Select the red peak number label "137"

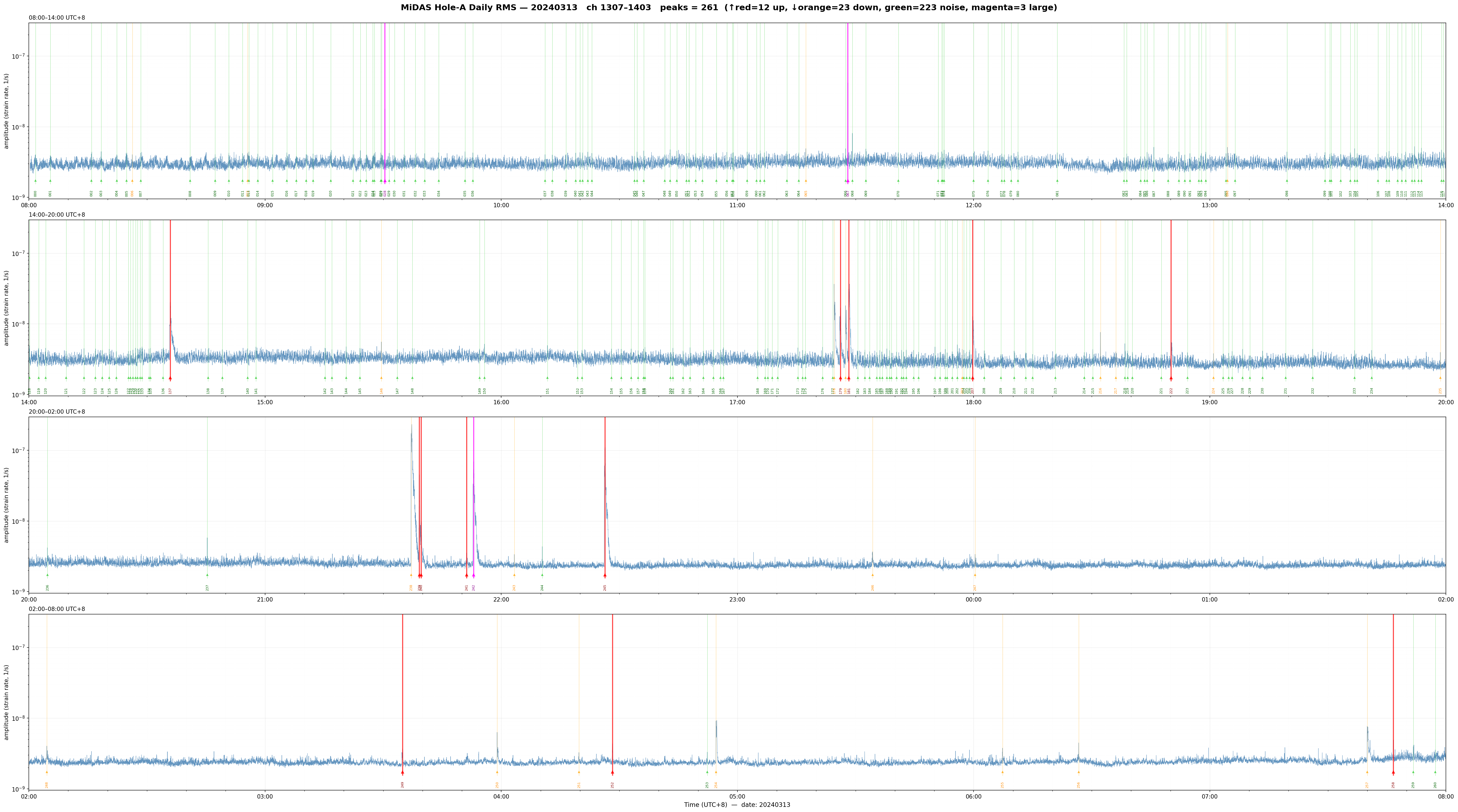coord(170,391)
